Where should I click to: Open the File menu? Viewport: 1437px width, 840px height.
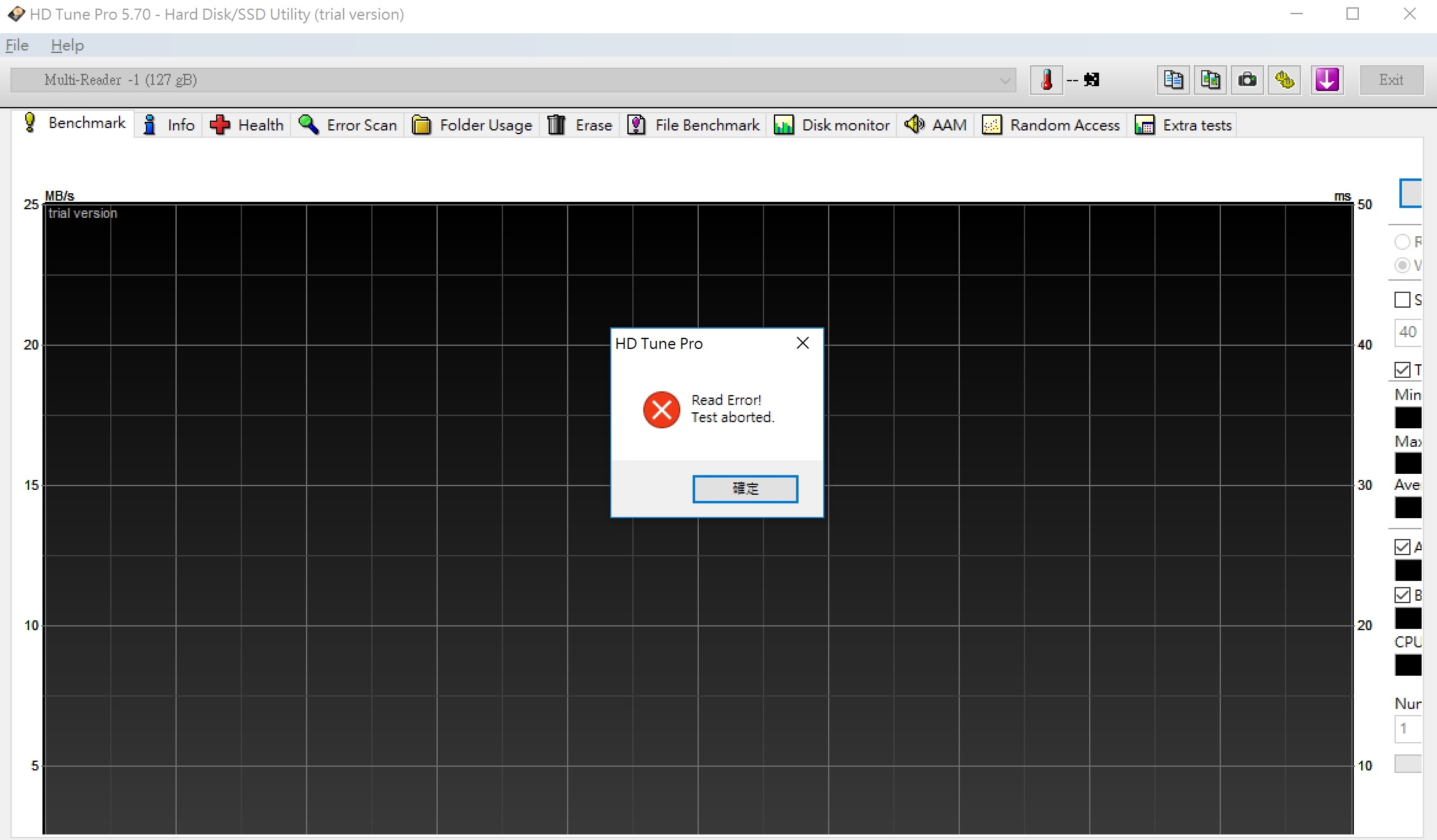pyautogui.click(x=17, y=45)
